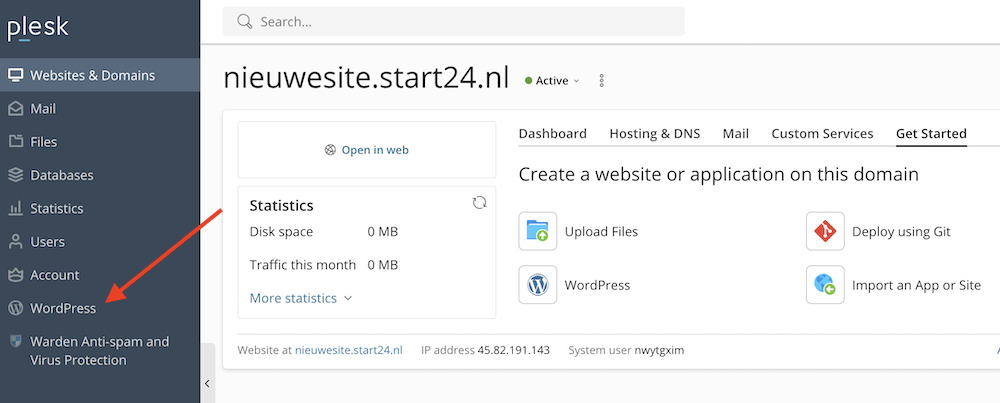Viewport: 1000px width, 403px height.
Task: Switch to the Hosting & DNS tab
Action: coord(654,133)
